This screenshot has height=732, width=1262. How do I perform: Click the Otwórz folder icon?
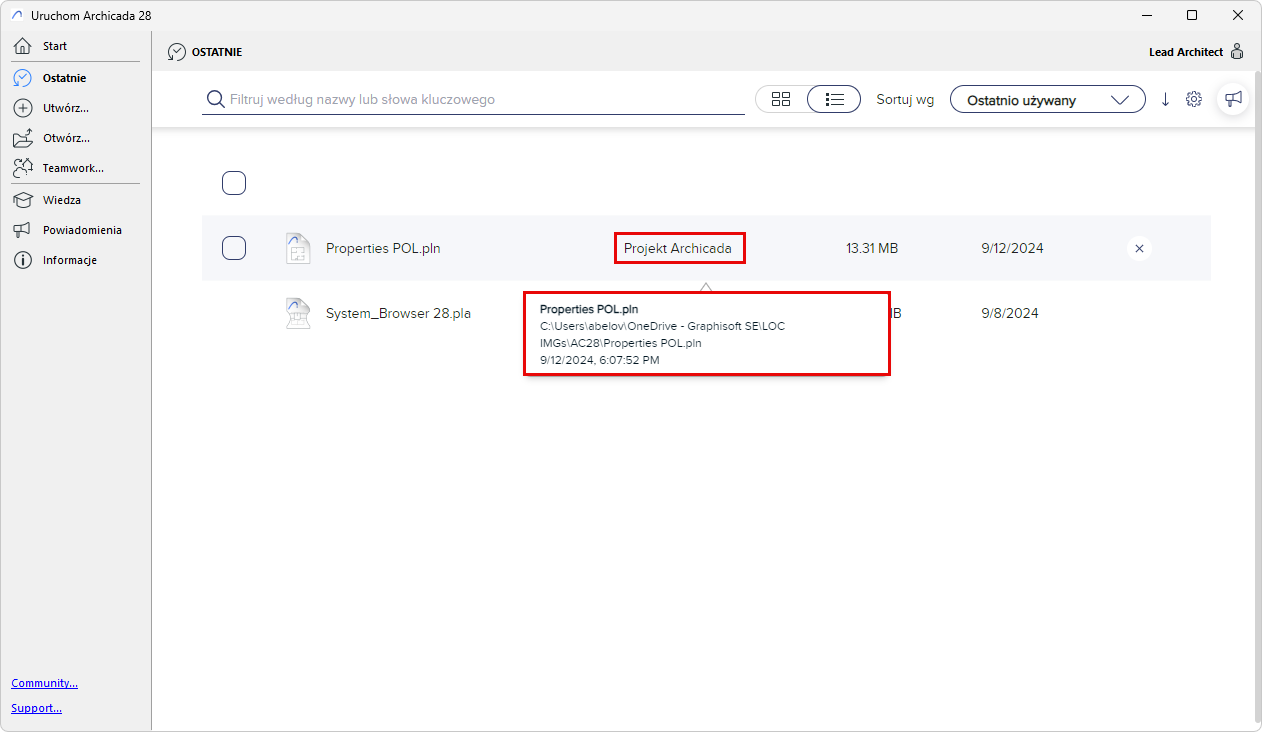click(x=23, y=138)
